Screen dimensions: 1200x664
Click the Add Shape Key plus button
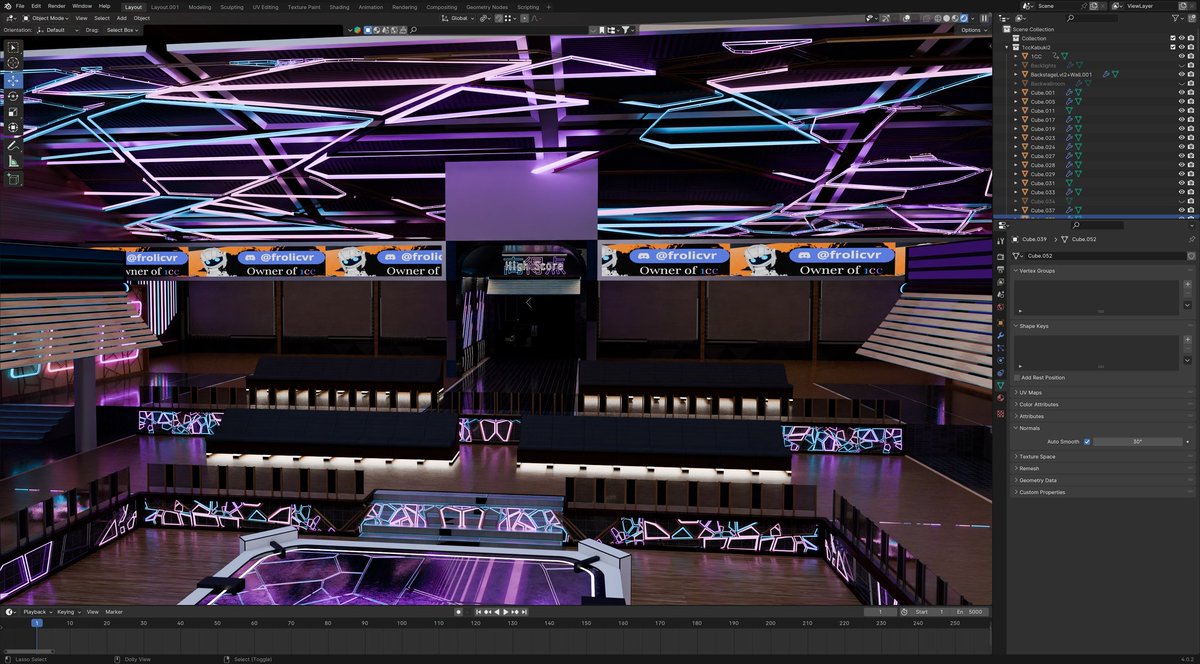tap(1187, 339)
